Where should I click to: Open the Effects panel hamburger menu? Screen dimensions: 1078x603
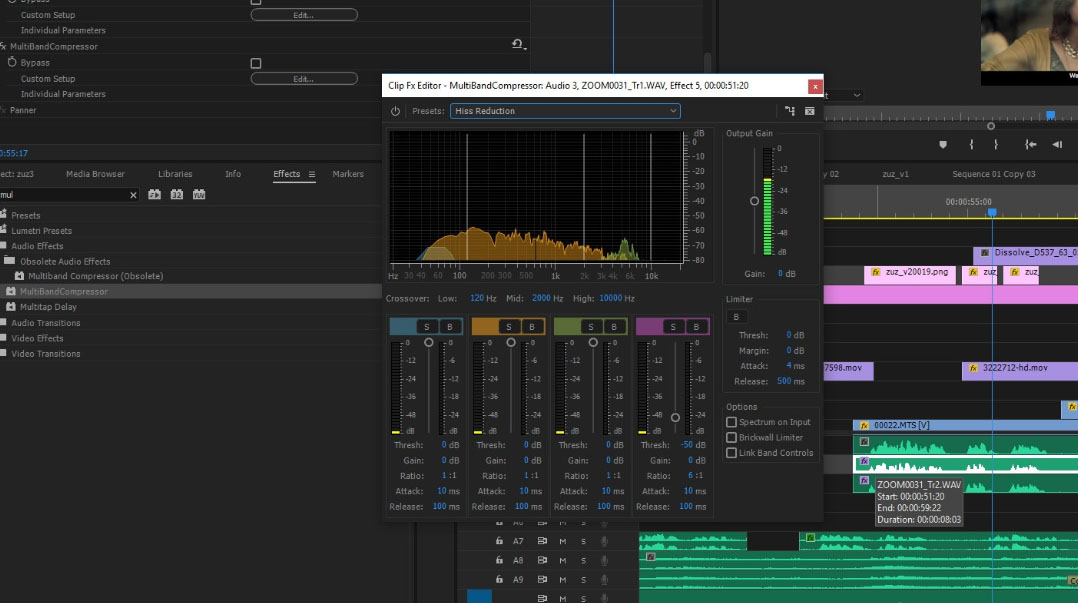pyautogui.click(x=312, y=174)
